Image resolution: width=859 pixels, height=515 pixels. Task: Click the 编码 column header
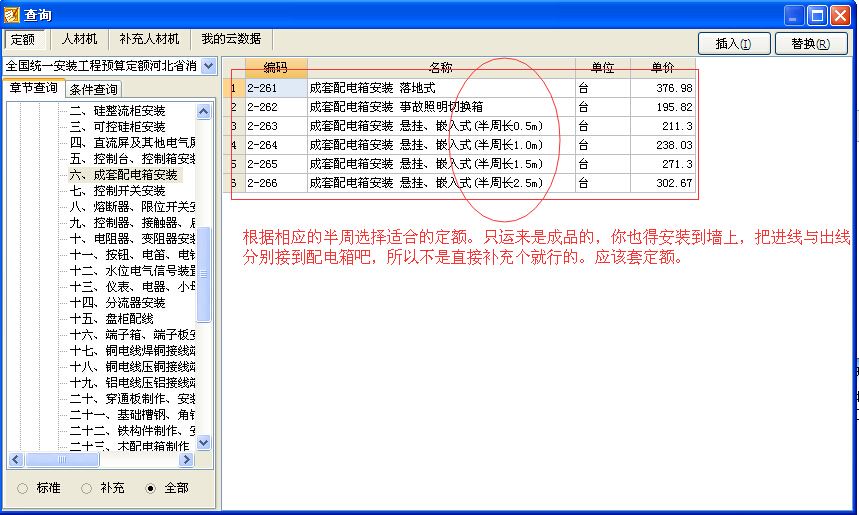(x=276, y=68)
